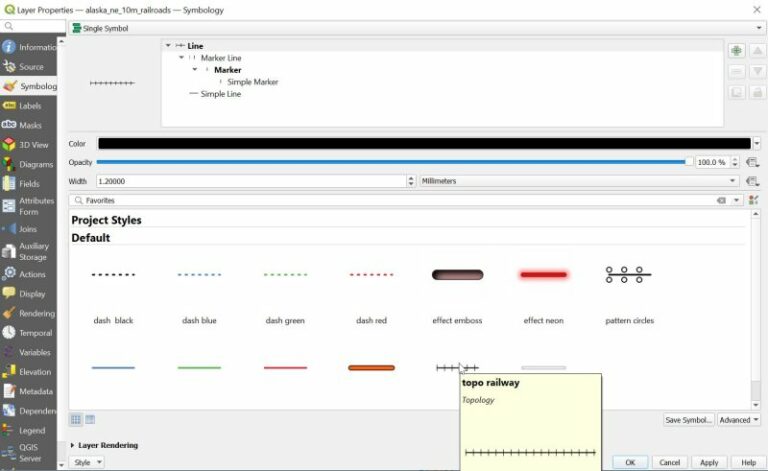Open the Millimeters unit dropdown

(x=579, y=181)
